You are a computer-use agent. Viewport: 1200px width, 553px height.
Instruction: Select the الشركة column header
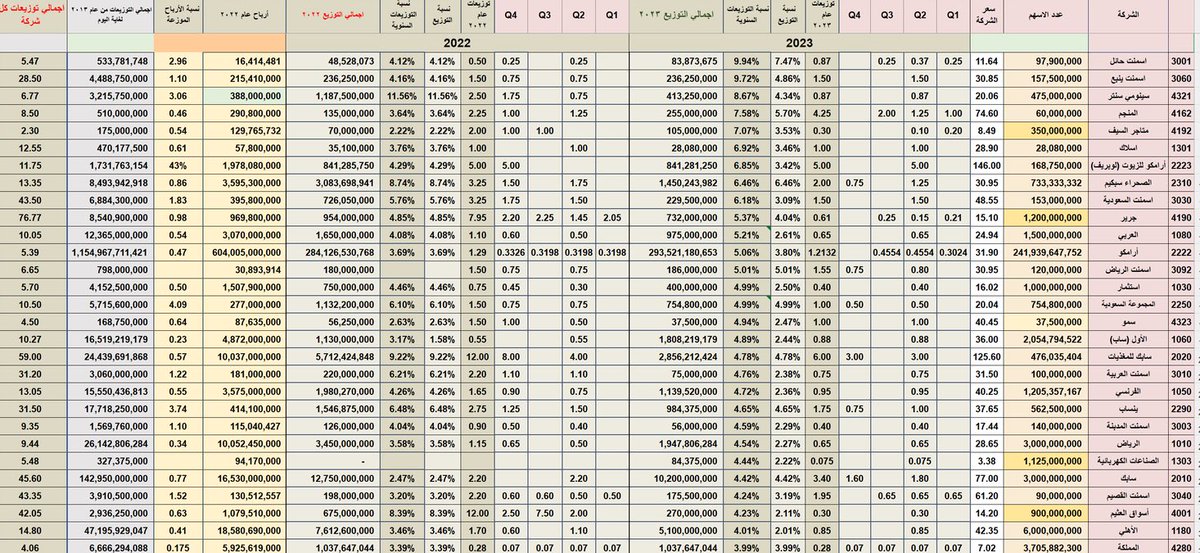[1126, 17]
